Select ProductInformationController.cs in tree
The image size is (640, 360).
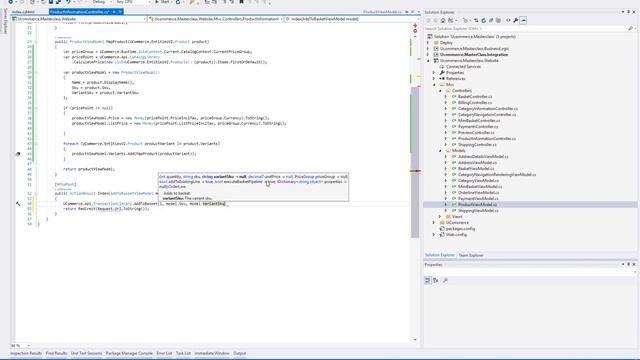coord(487,138)
